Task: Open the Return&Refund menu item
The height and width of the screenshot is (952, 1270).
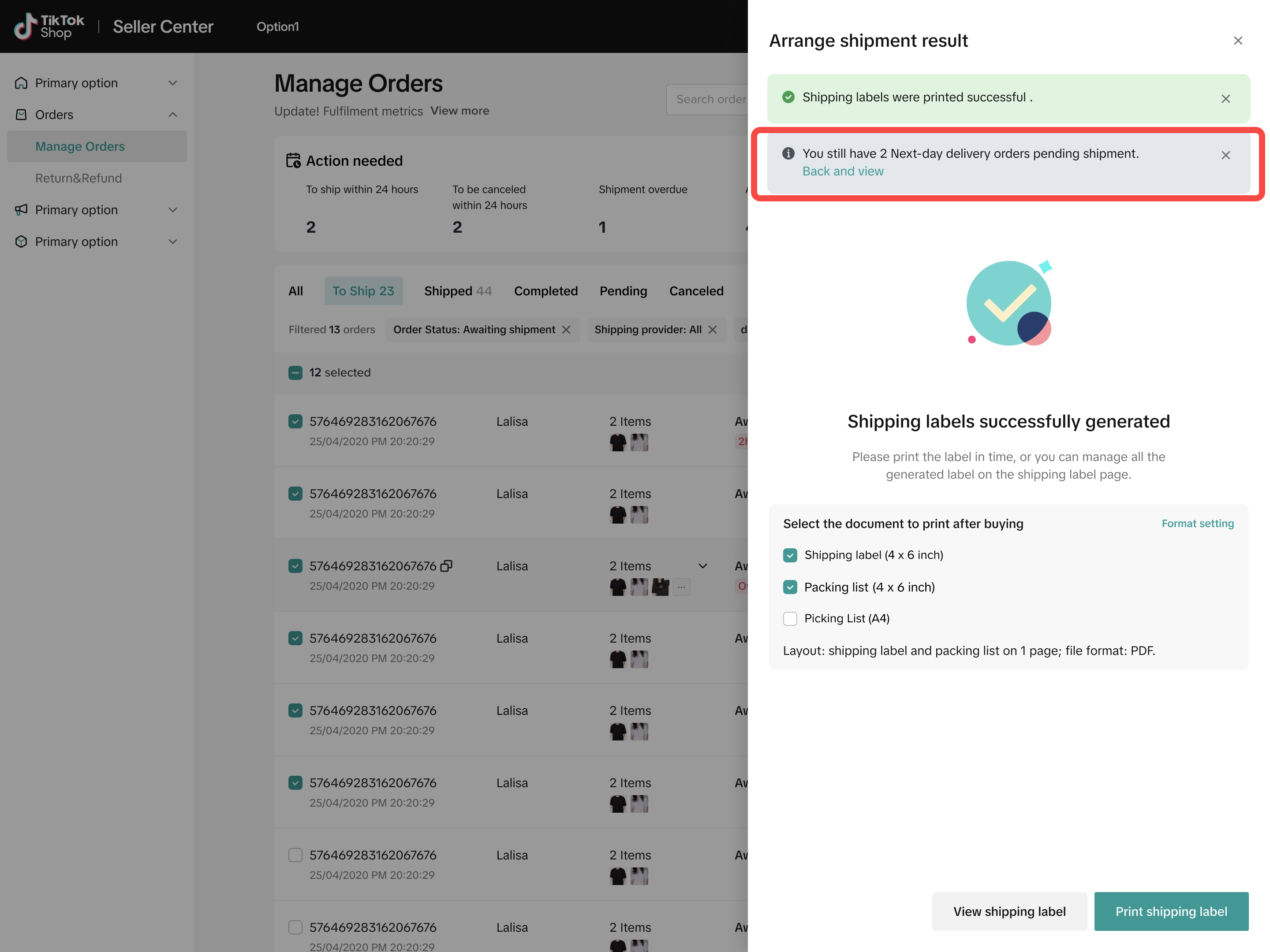Action: (x=78, y=178)
